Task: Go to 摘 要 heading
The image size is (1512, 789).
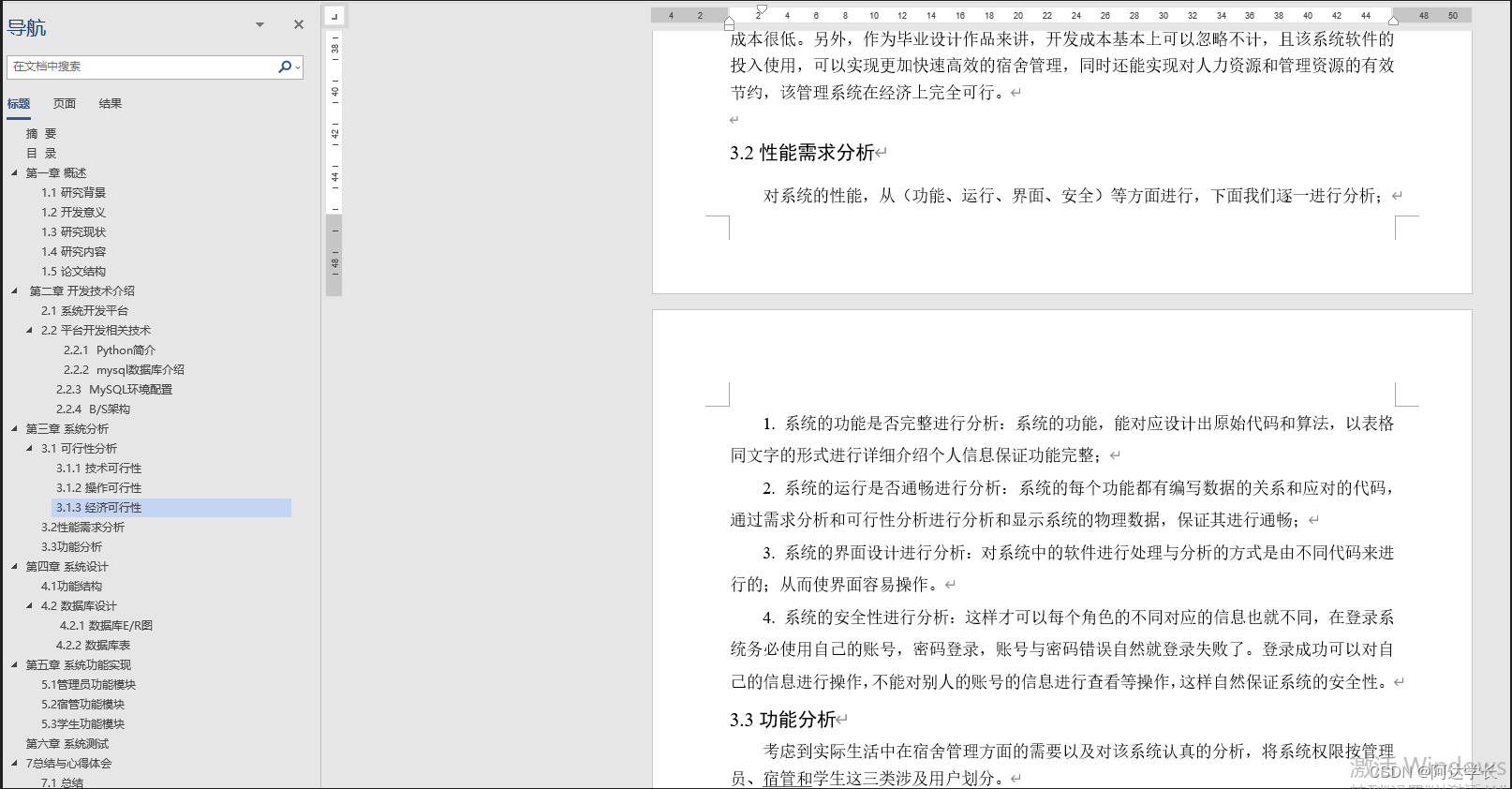Action: pos(41,133)
